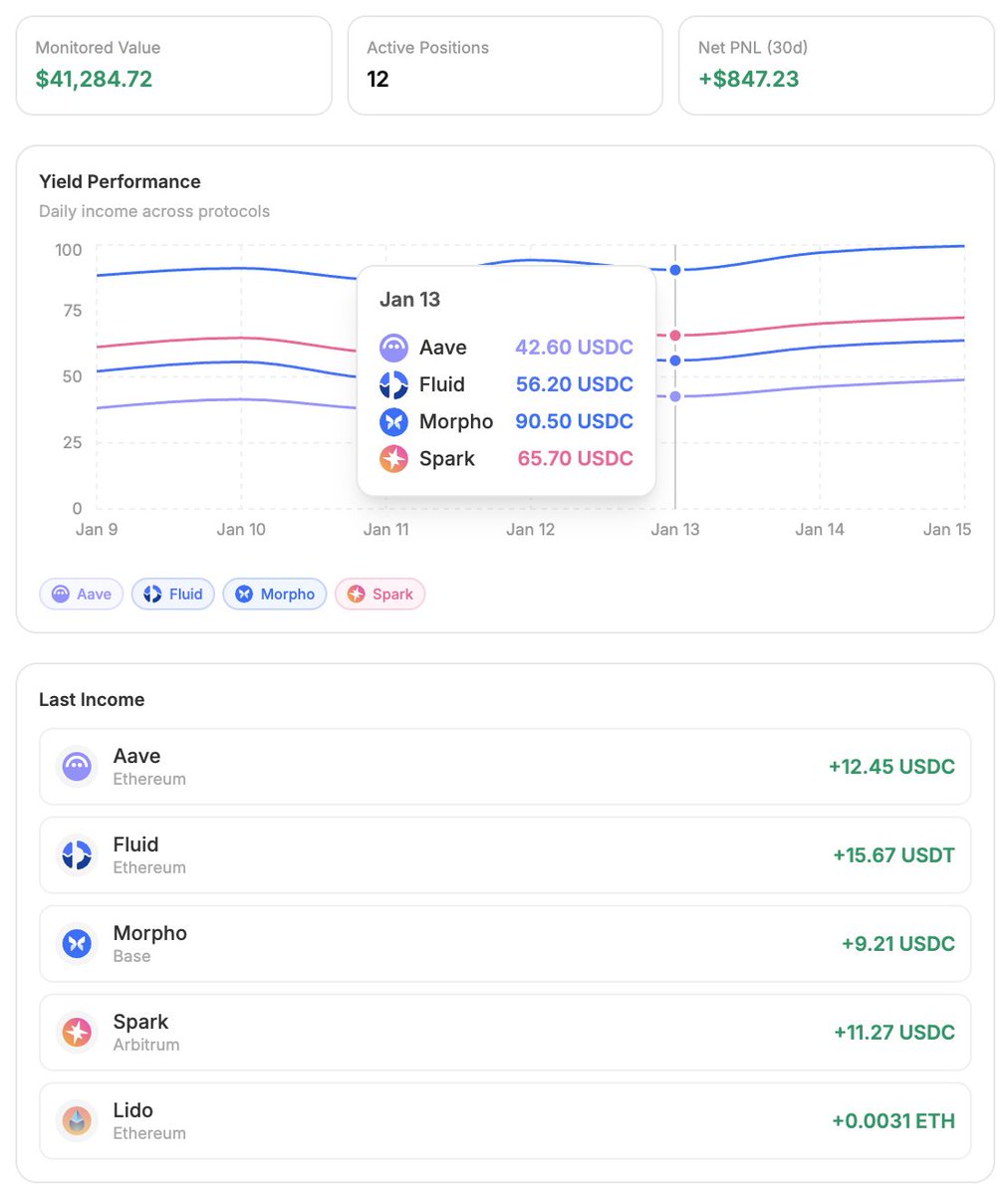Click the Spark data point on Jan 13

pos(675,336)
